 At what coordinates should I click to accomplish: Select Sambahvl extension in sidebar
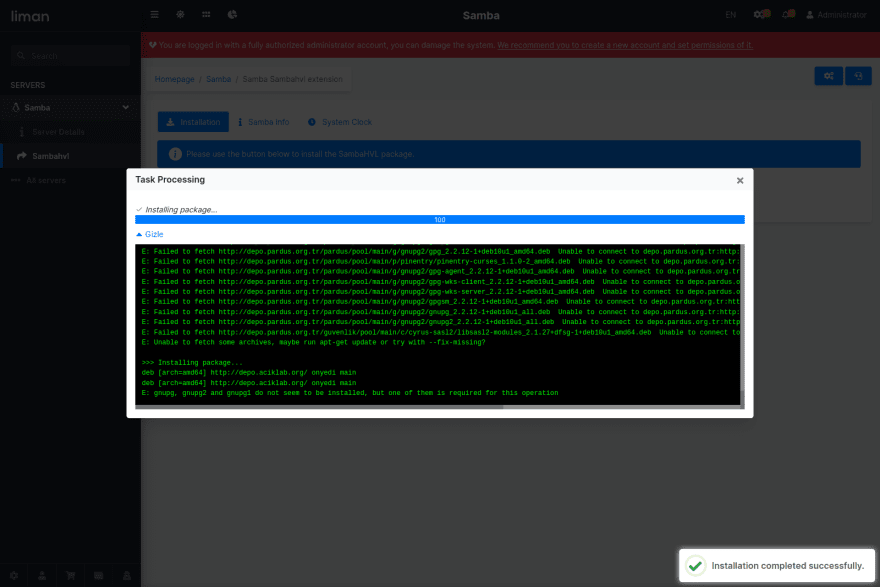[51, 156]
